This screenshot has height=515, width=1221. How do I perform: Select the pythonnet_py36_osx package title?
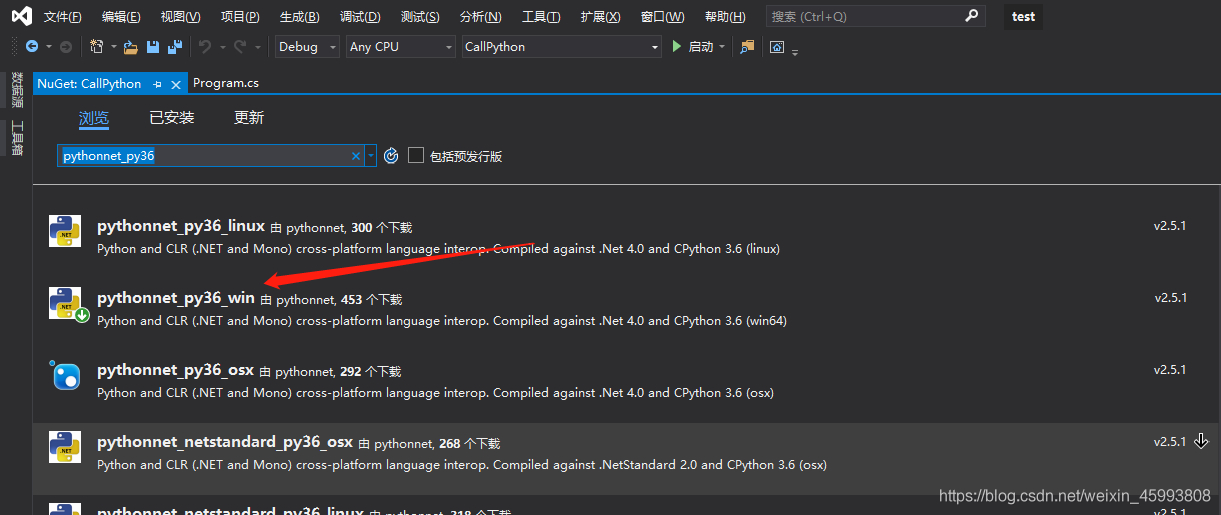pos(176,370)
